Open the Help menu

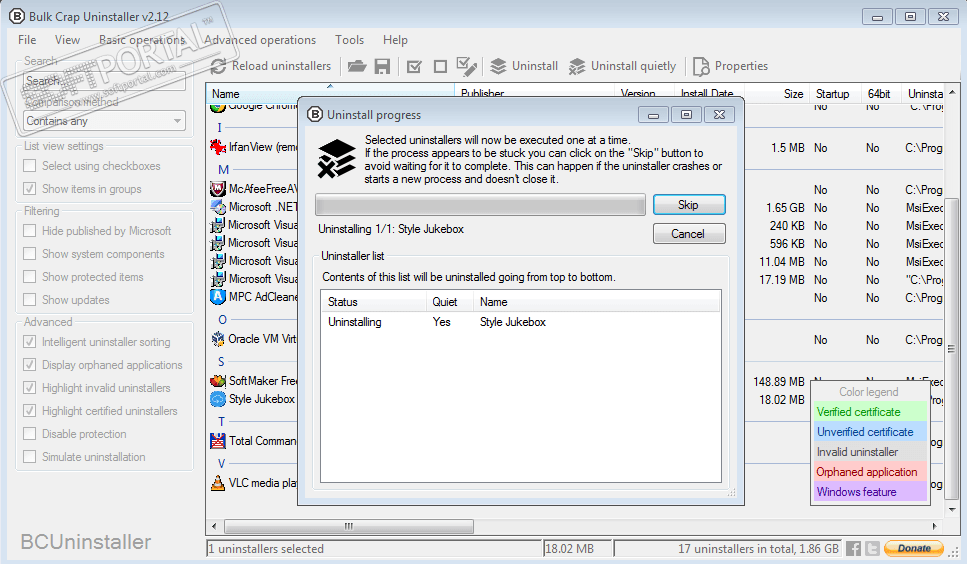[x=395, y=40]
